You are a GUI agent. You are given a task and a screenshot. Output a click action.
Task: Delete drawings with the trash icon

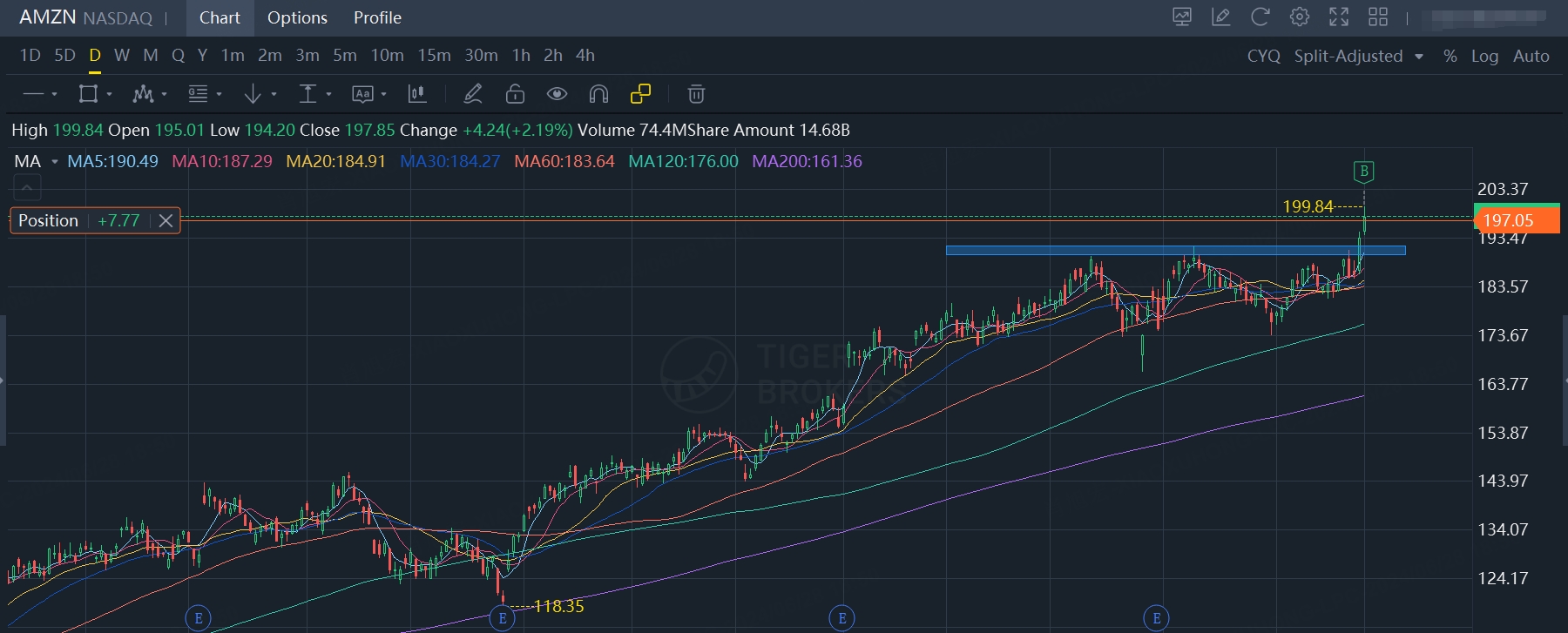(695, 94)
